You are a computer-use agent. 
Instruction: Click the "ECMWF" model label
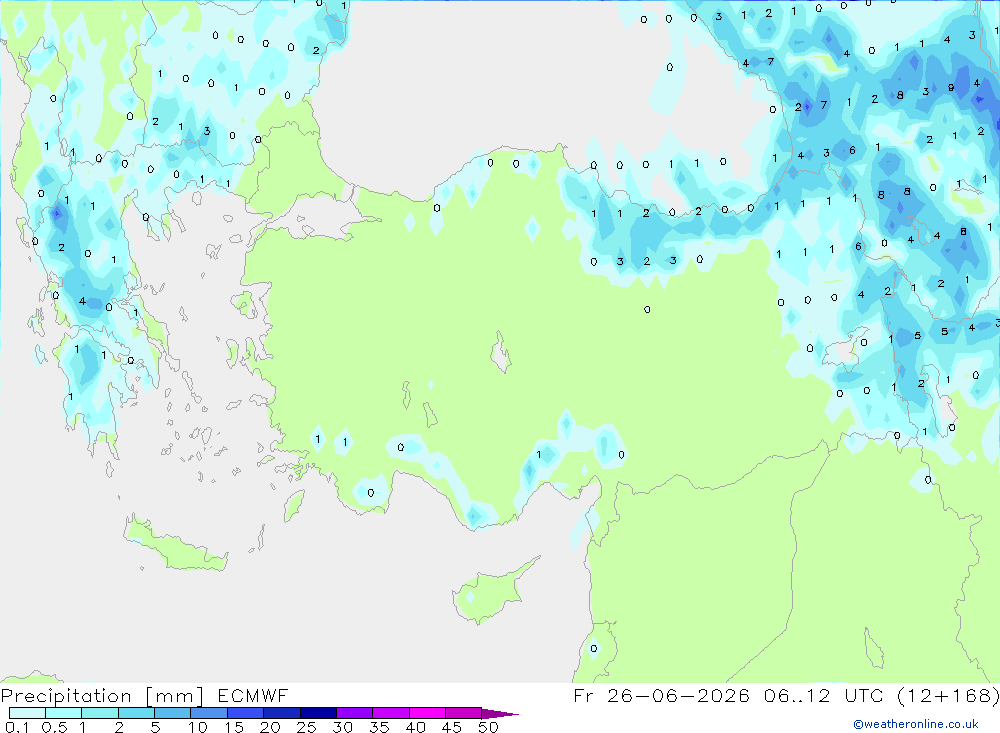point(253,696)
